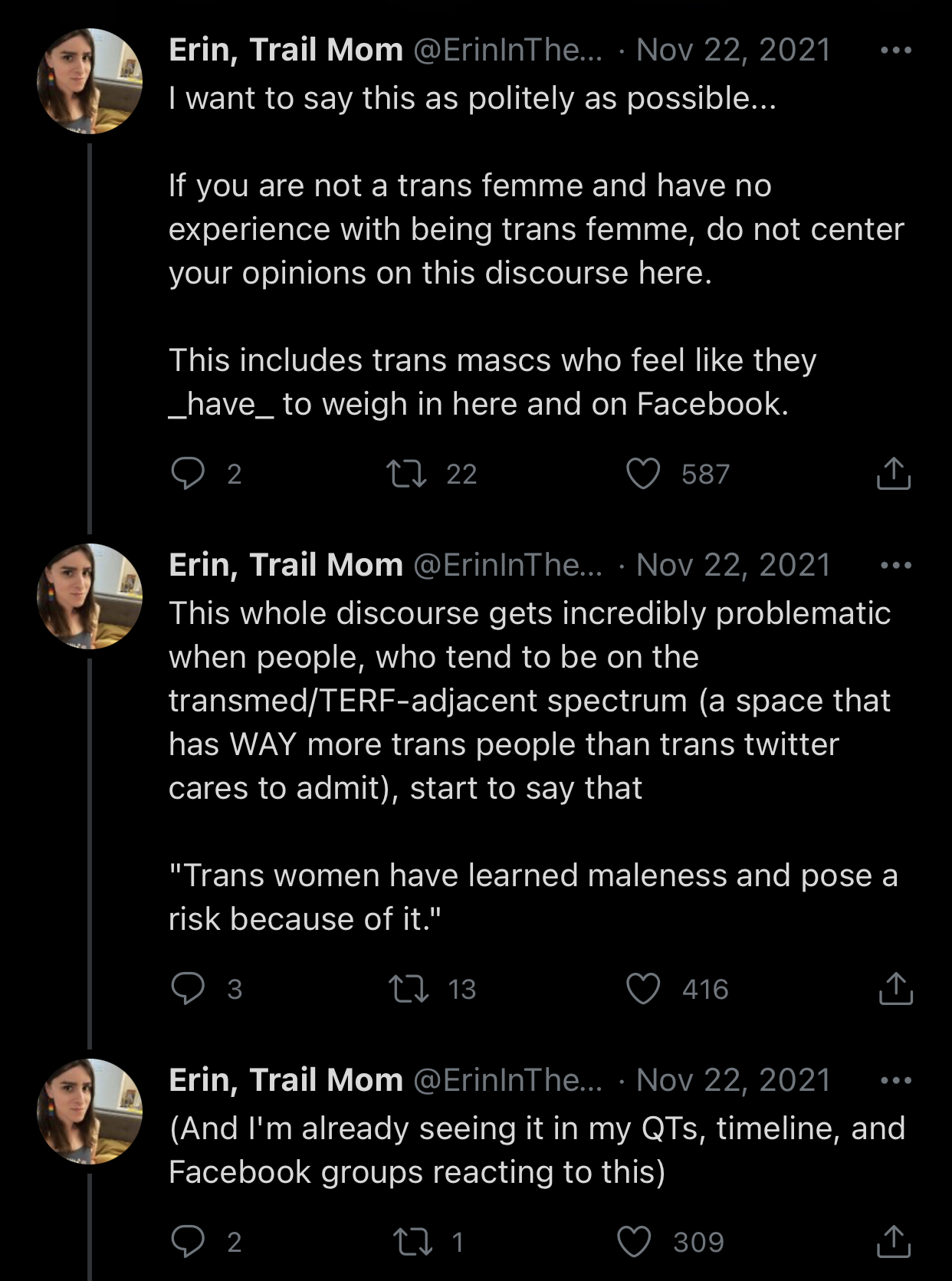Reply to the first tweet about trans femme discourse

(188, 473)
